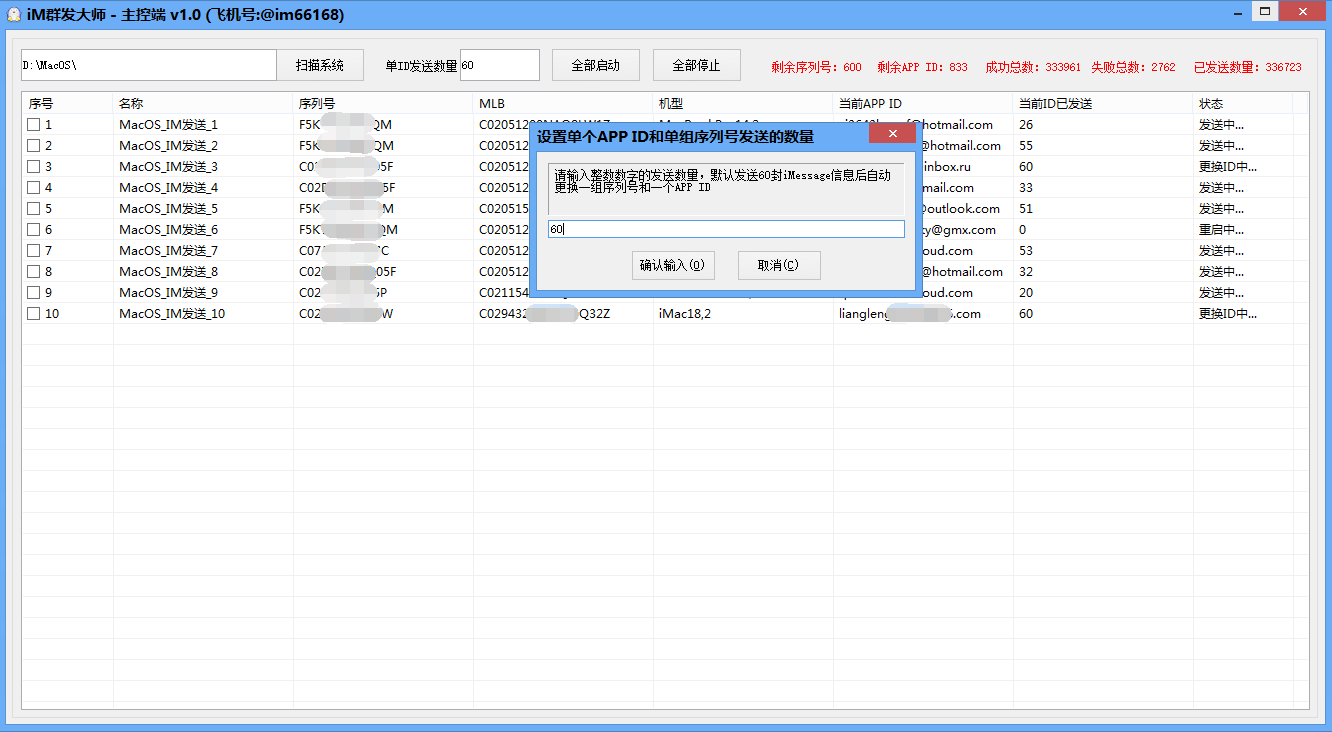Toggle the checkbox for row 6
Image resolution: width=1332 pixels, height=732 pixels.
coord(34,230)
